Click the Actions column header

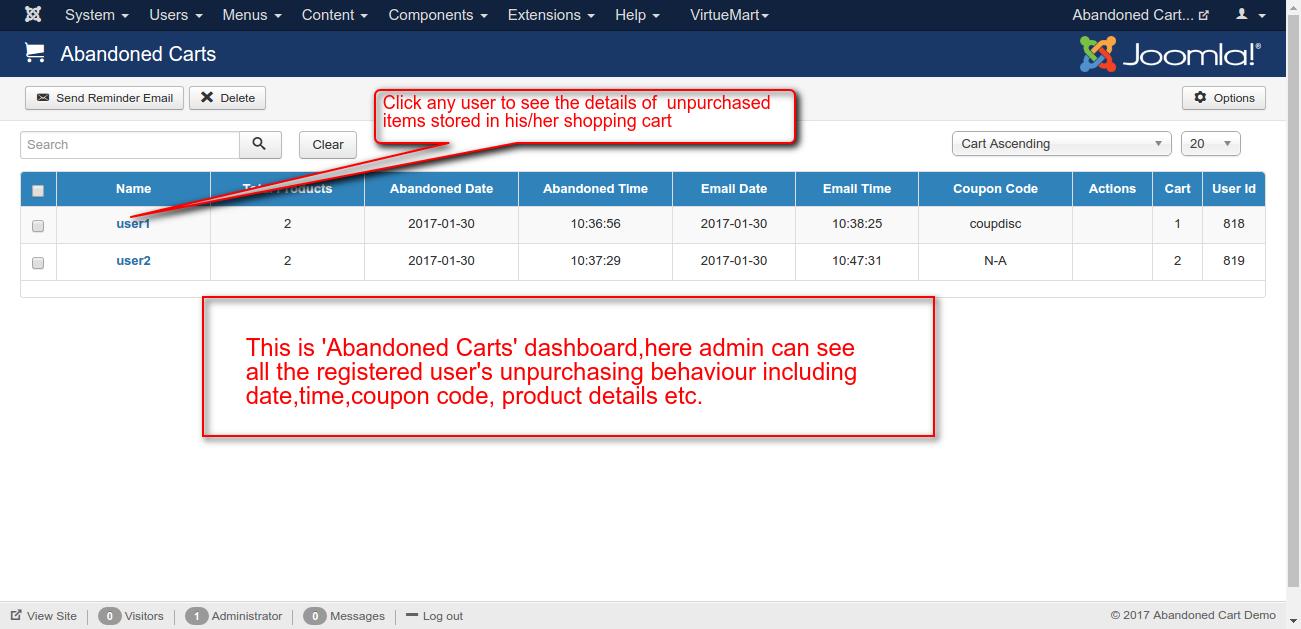click(x=1112, y=189)
